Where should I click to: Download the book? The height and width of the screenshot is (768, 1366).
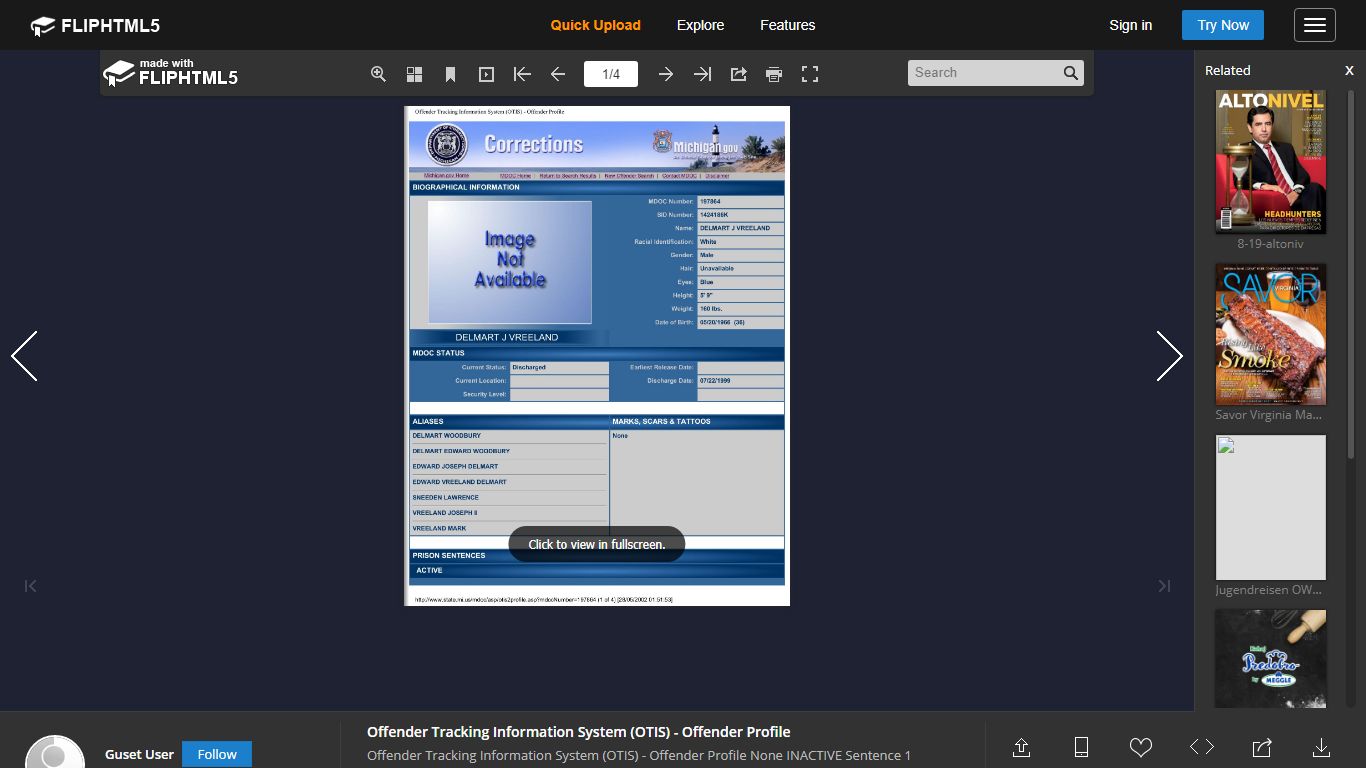click(1321, 747)
